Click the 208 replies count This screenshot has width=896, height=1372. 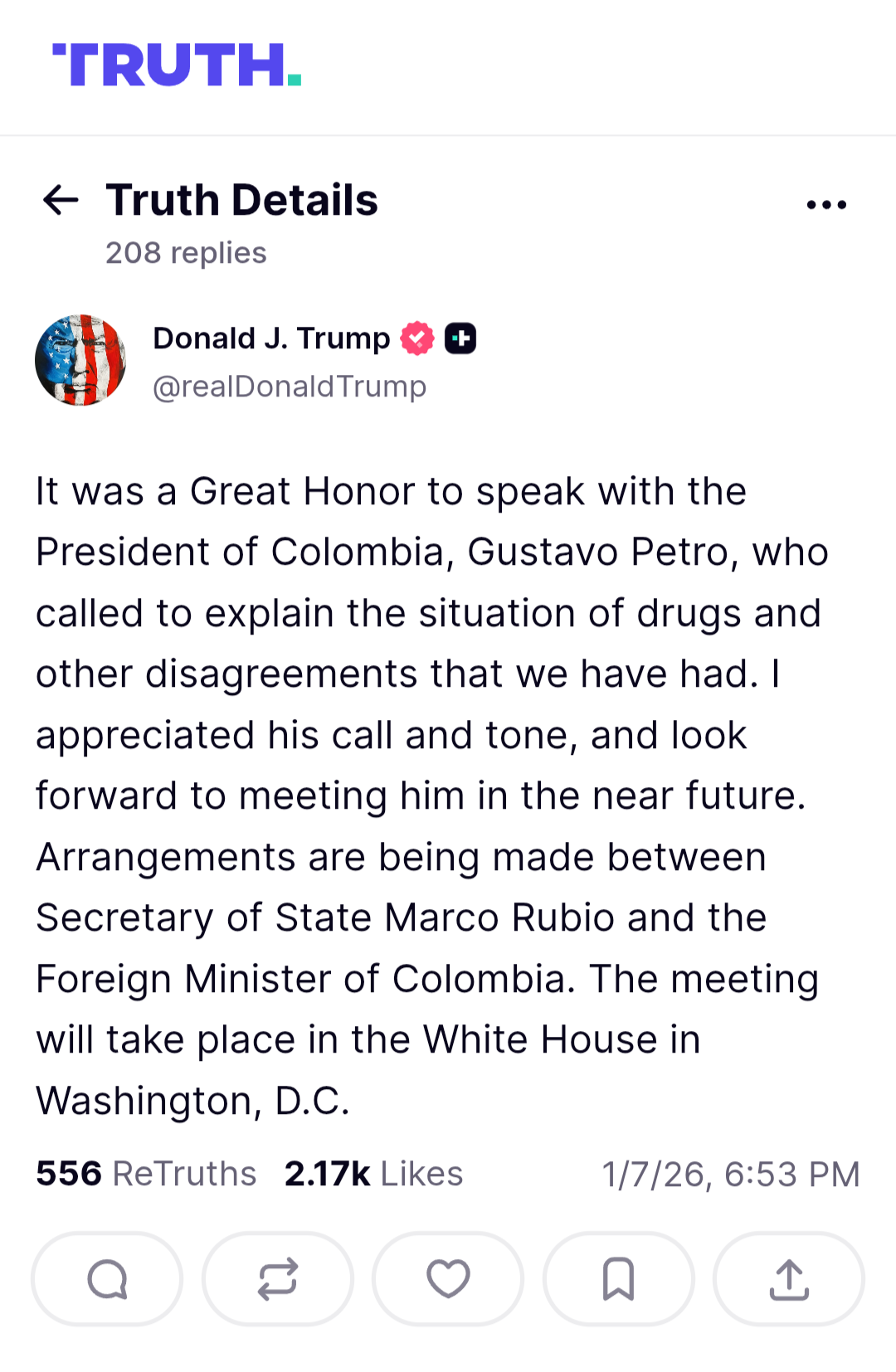[x=186, y=253]
